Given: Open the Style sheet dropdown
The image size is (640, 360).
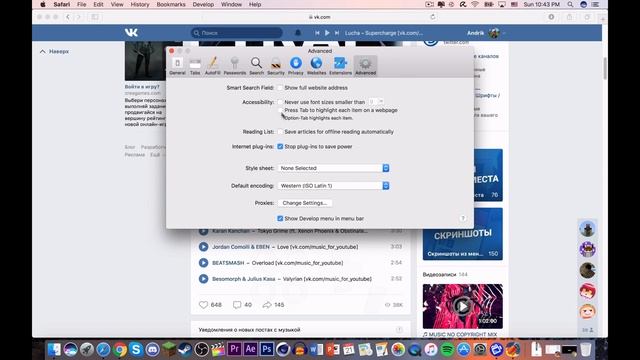Looking at the screenshot, I should tap(333, 168).
